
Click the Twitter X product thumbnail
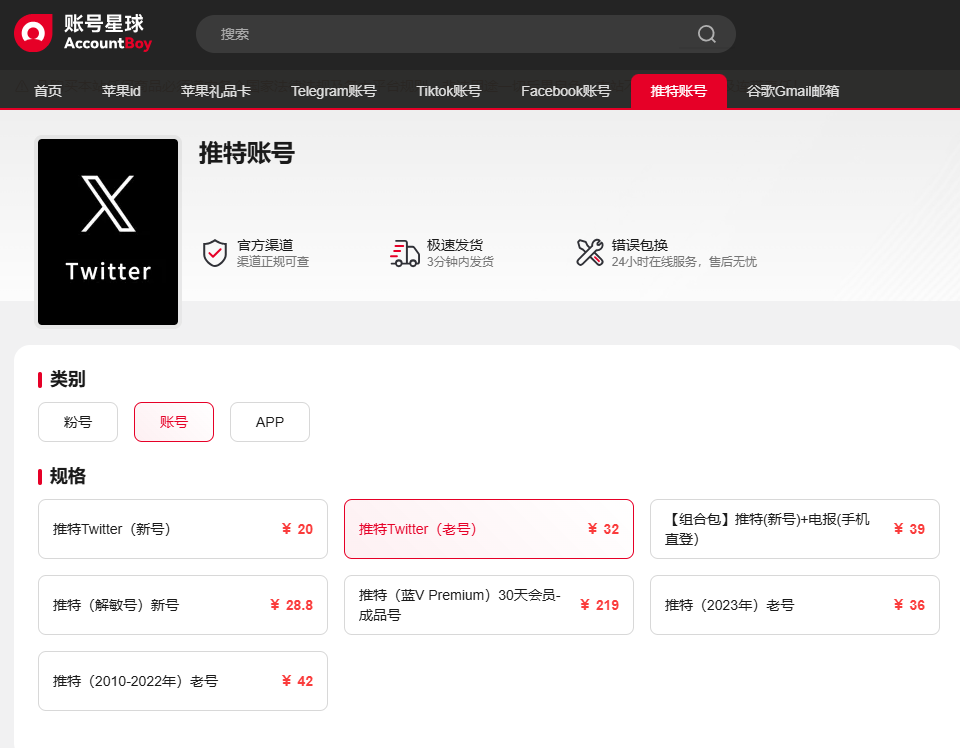(x=108, y=232)
